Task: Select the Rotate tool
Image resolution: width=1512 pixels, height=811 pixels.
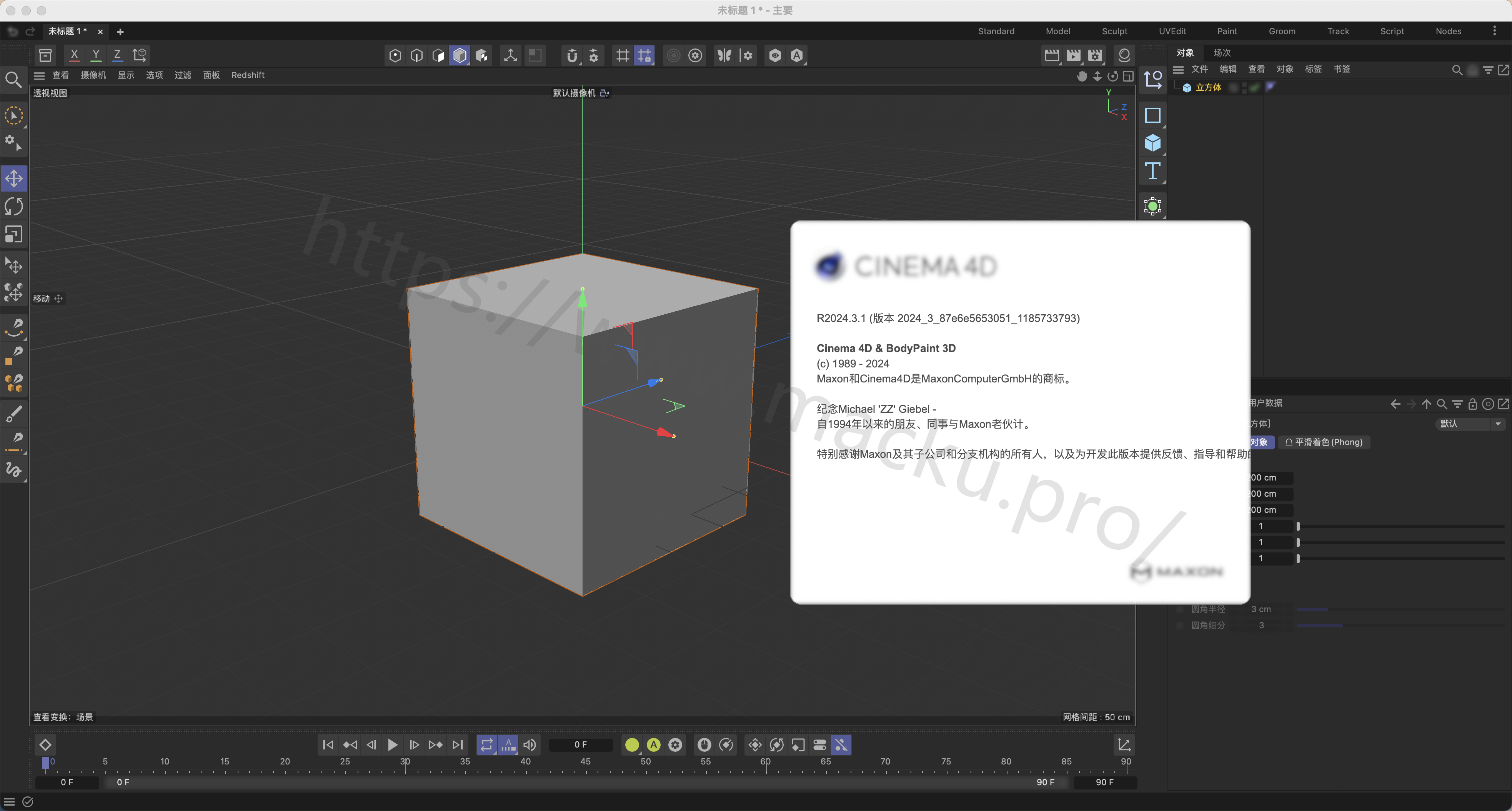Action: pos(14,206)
